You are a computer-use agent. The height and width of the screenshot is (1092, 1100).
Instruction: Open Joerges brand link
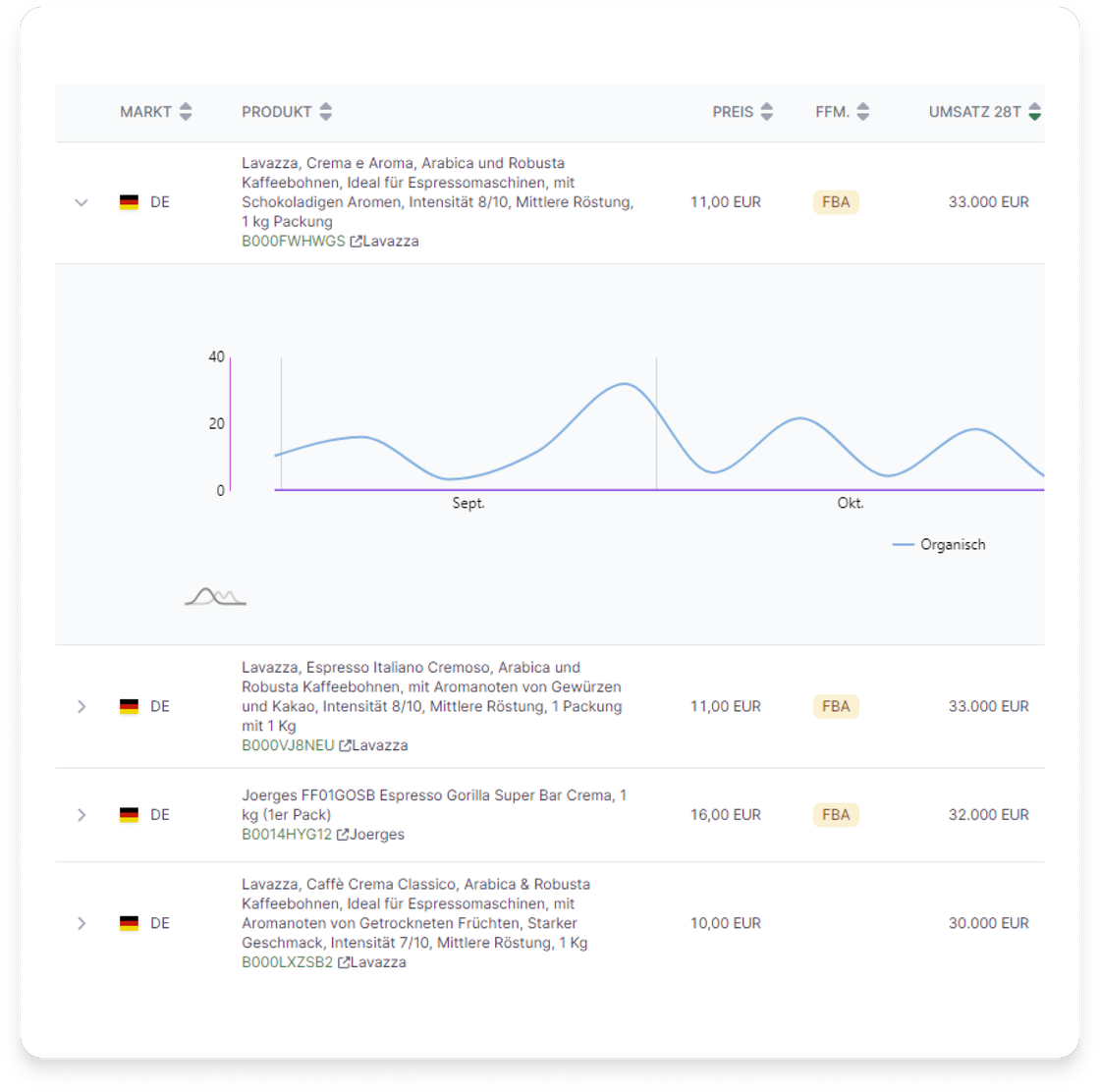pos(377,835)
